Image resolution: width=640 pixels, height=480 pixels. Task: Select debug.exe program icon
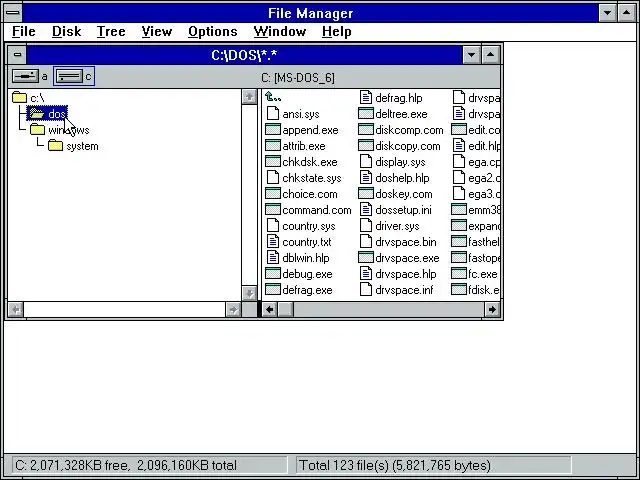(273, 273)
